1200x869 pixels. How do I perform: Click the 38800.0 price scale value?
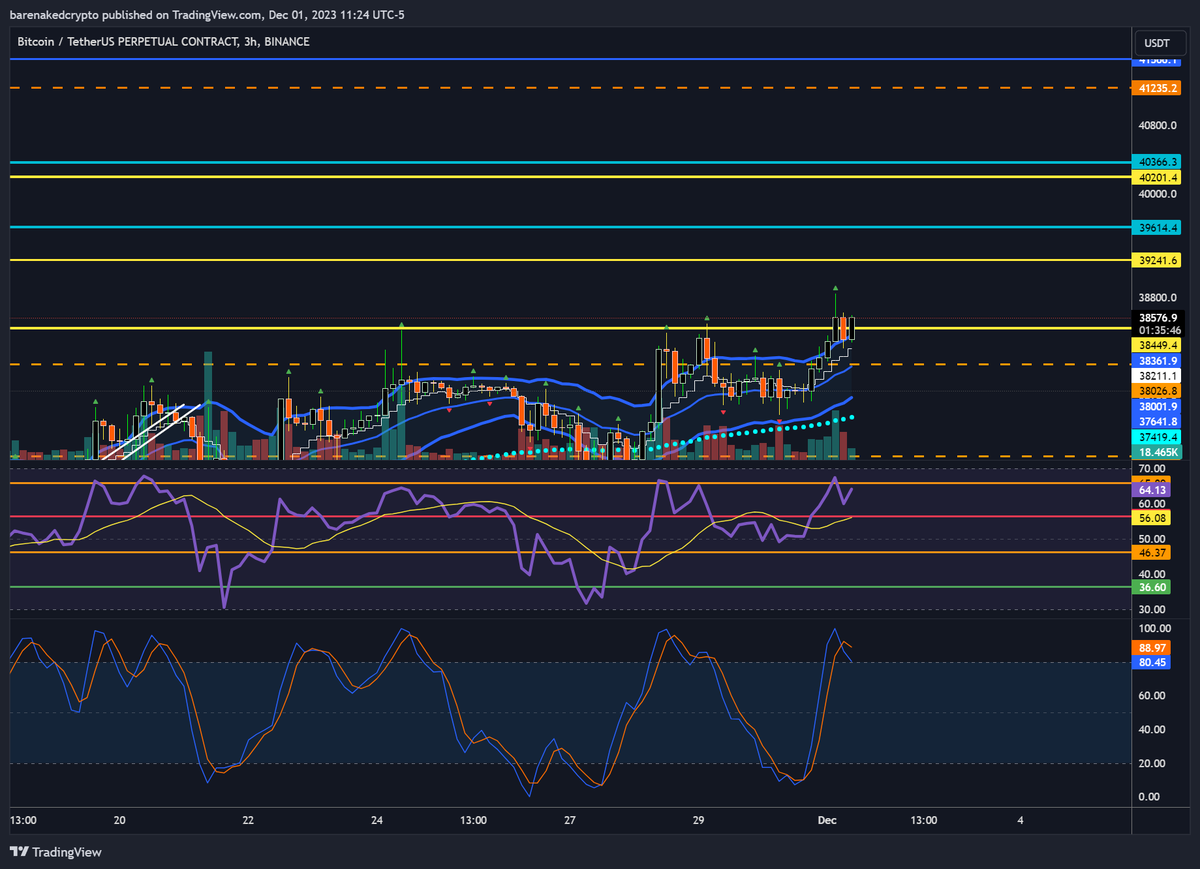[x=1158, y=298]
